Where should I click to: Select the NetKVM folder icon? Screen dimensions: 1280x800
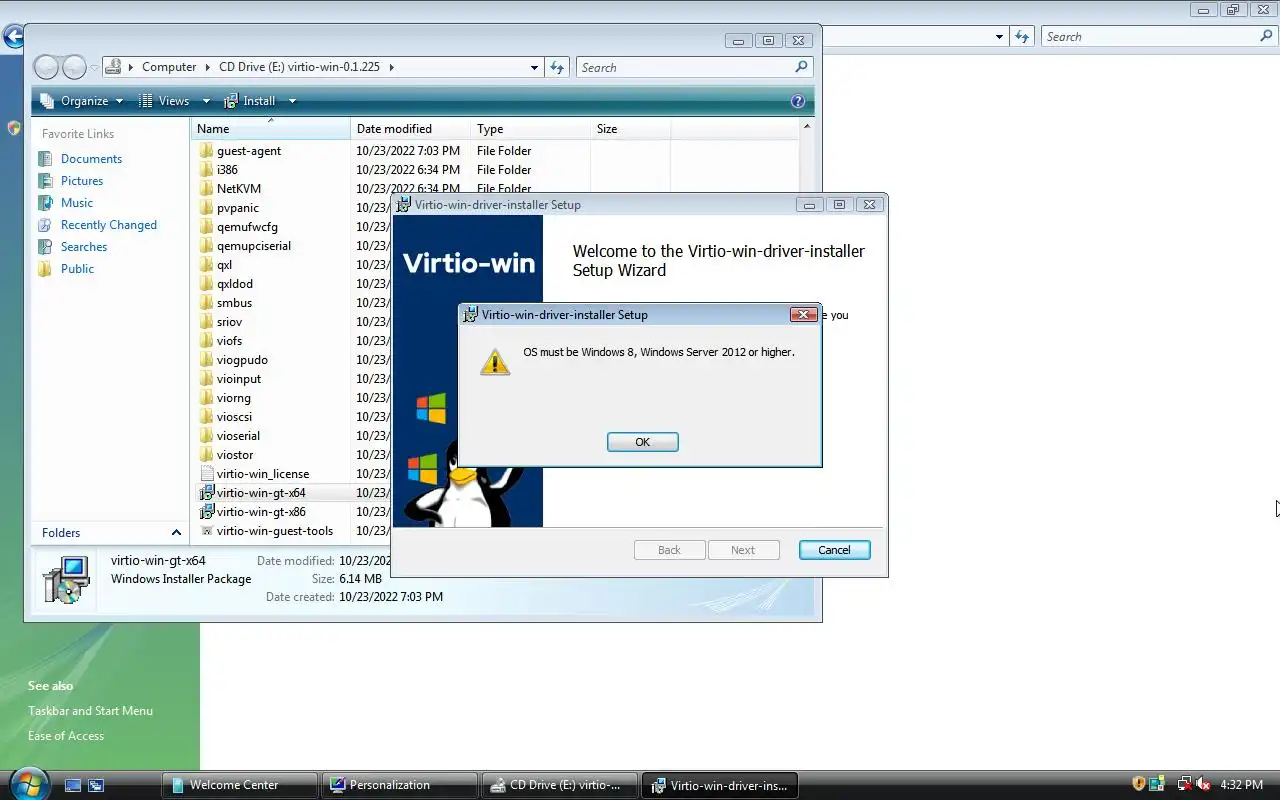coord(206,189)
